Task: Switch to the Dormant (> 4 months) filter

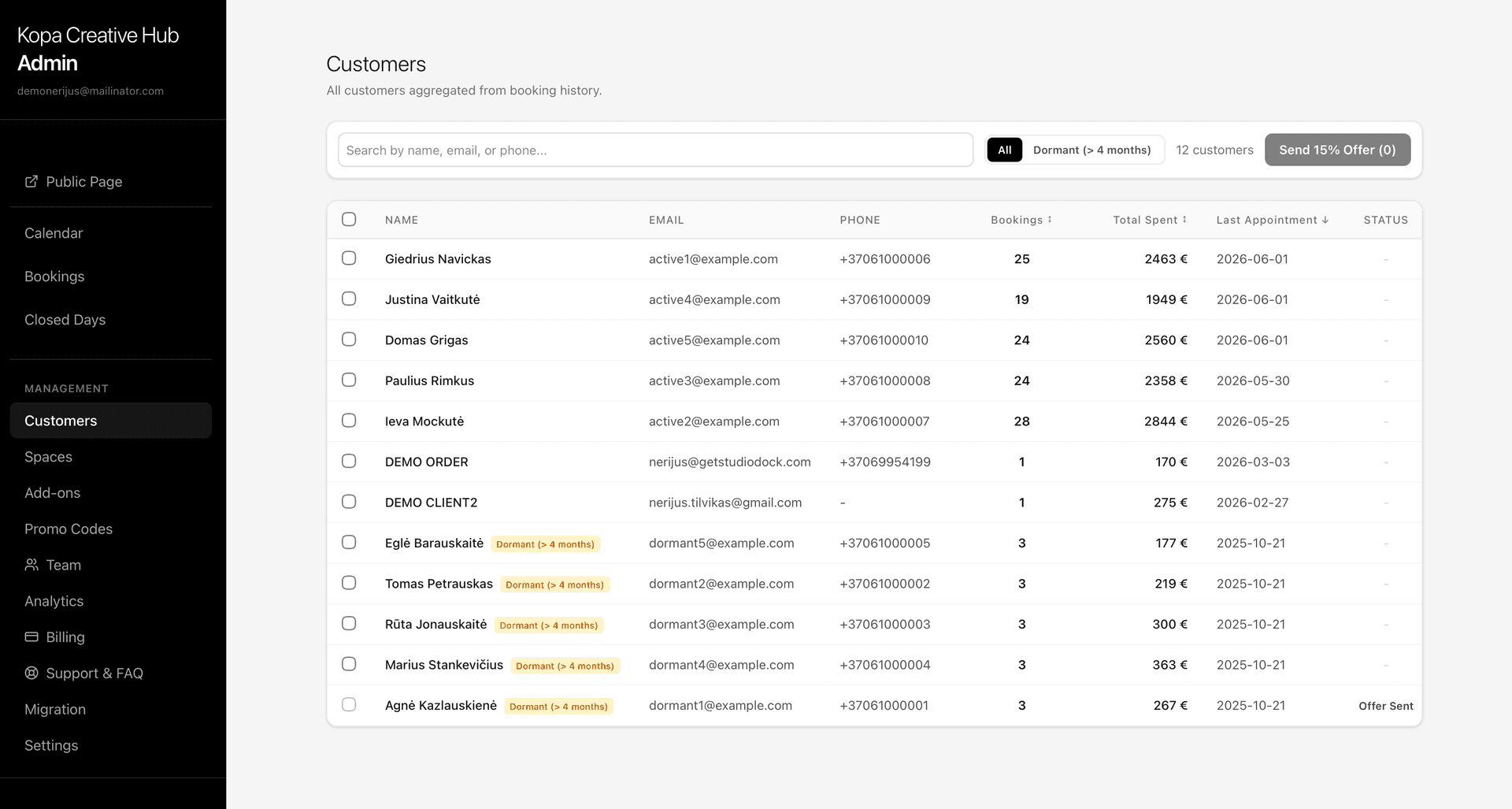Action: [x=1093, y=150]
